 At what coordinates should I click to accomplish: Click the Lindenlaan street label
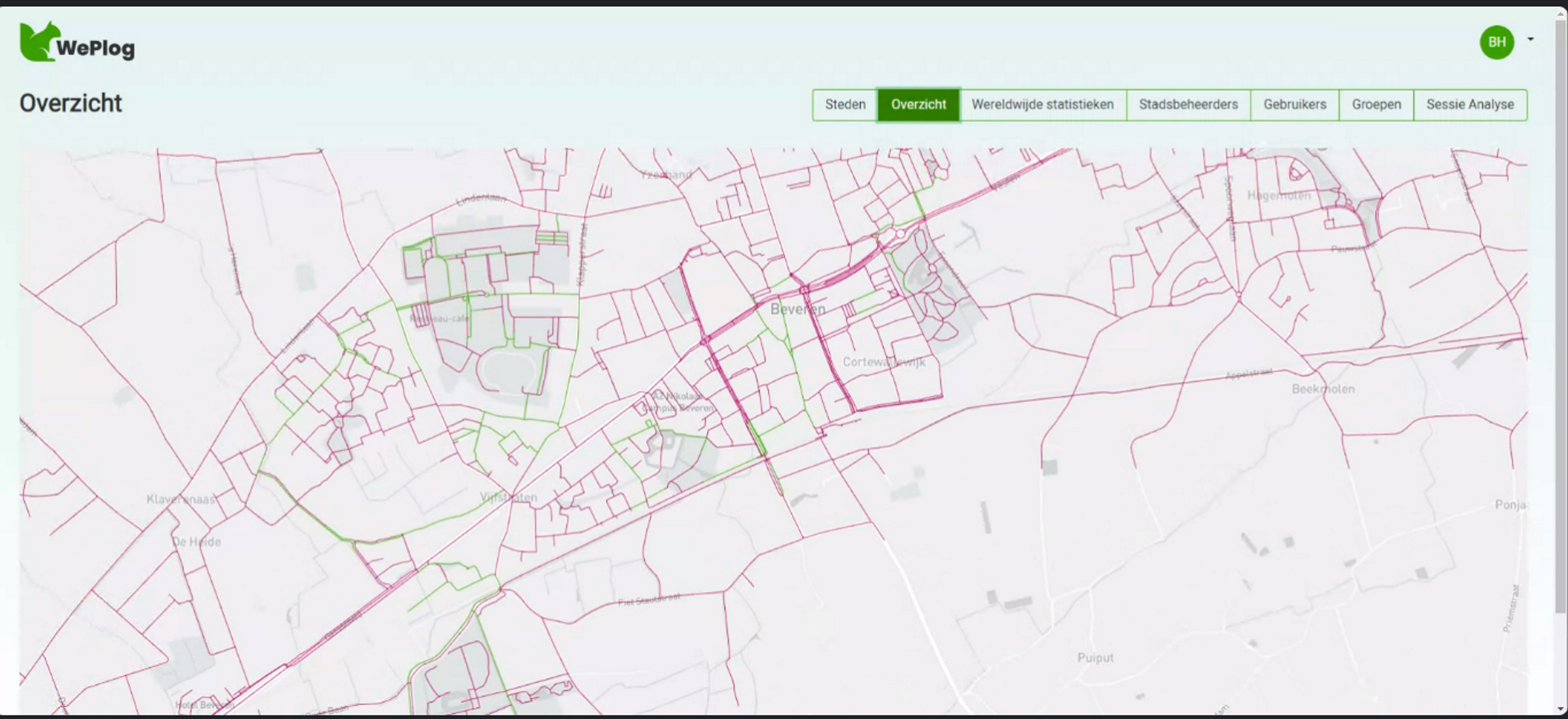[481, 199]
